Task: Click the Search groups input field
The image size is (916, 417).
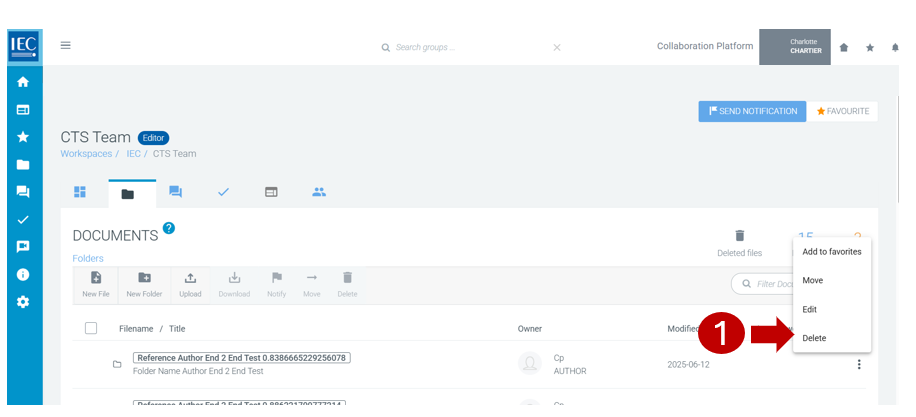Action: coord(470,47)
